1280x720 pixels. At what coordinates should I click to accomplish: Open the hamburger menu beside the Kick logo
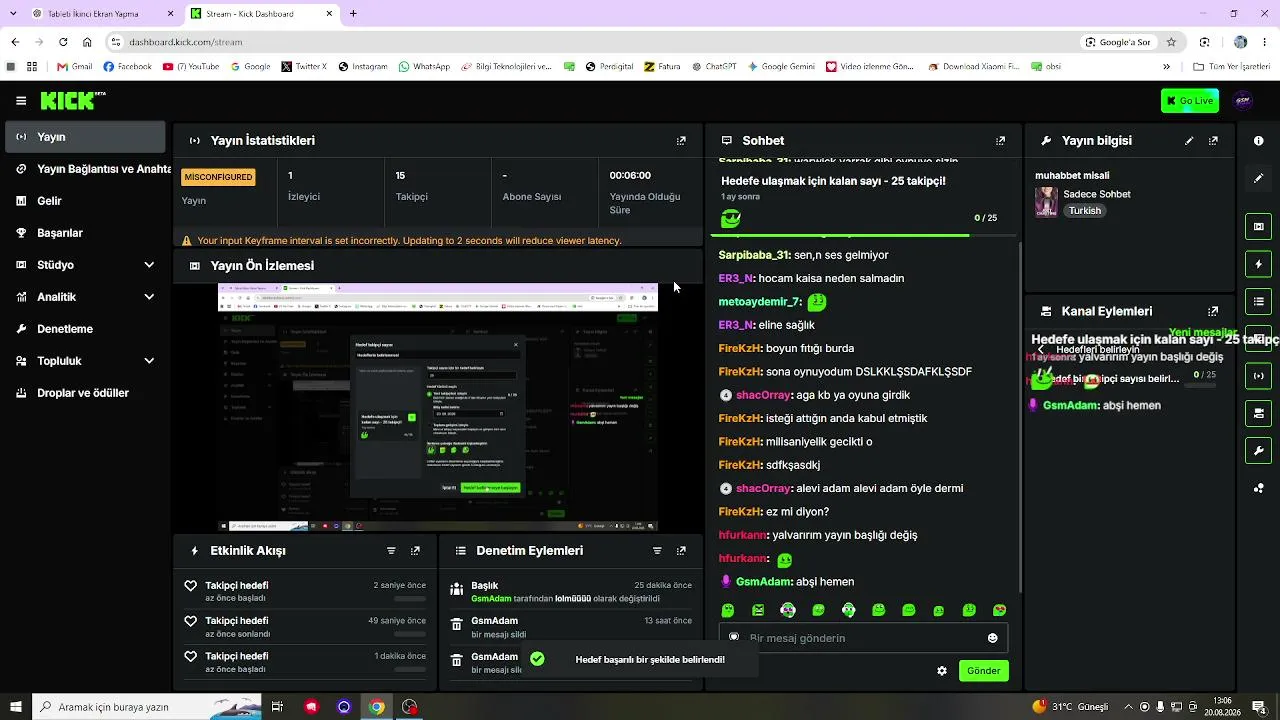click(21, 101)
